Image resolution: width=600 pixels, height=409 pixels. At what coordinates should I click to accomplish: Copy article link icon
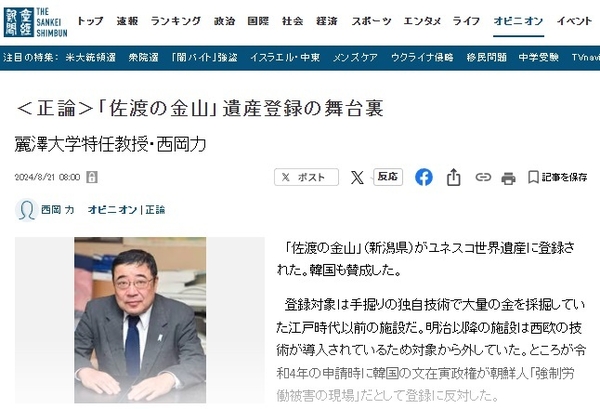pyautogui.click(x=483, y=177)
